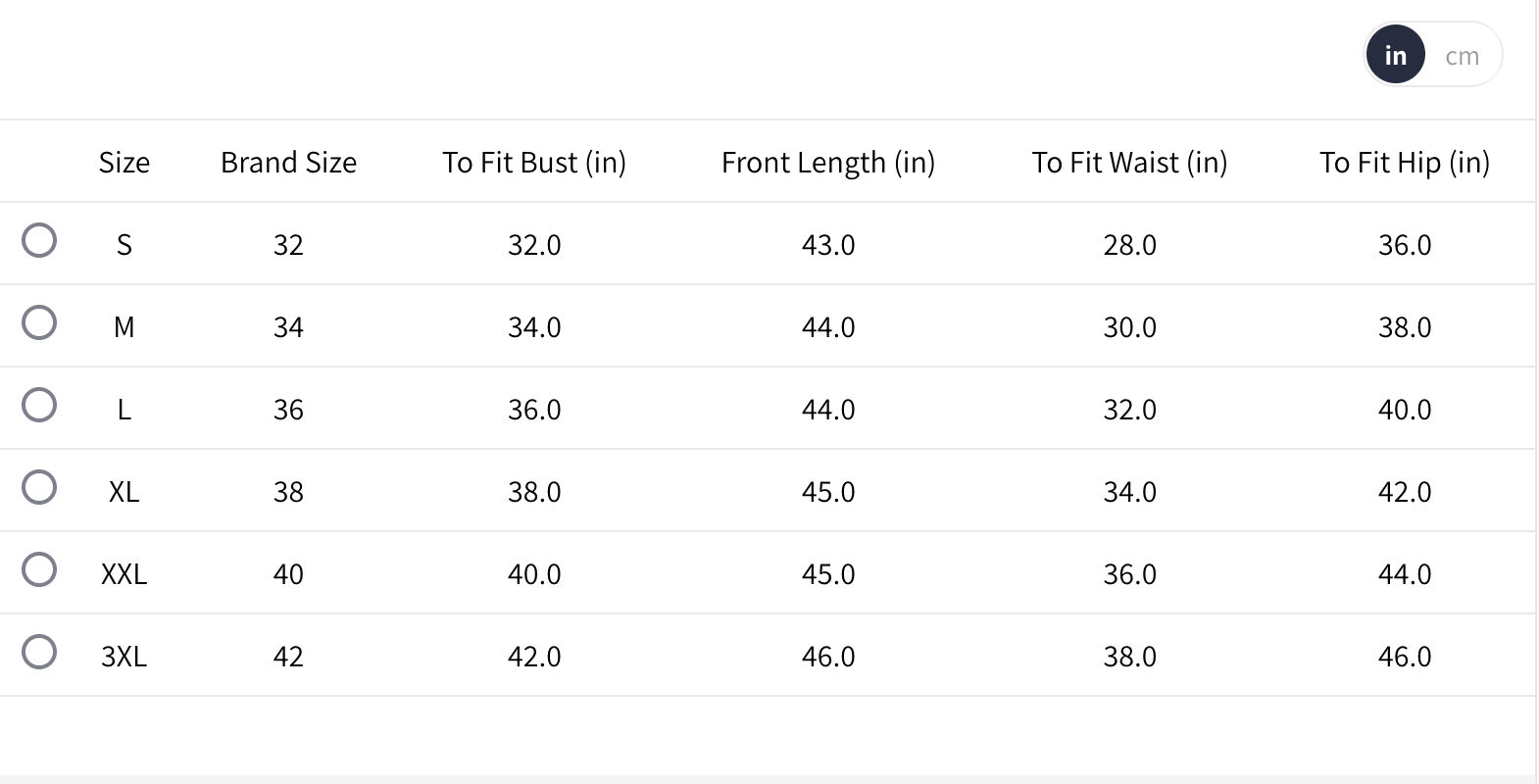Click the Size column header
This screenshot has width=1539, height=784.
(124, 163)
